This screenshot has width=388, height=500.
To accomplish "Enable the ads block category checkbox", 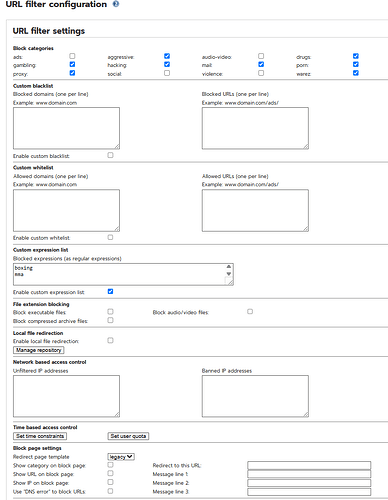I will 72,56.
